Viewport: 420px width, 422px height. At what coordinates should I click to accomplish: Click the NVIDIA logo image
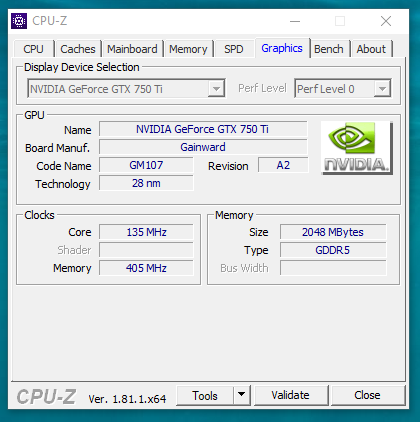click(x=357, y=148)
